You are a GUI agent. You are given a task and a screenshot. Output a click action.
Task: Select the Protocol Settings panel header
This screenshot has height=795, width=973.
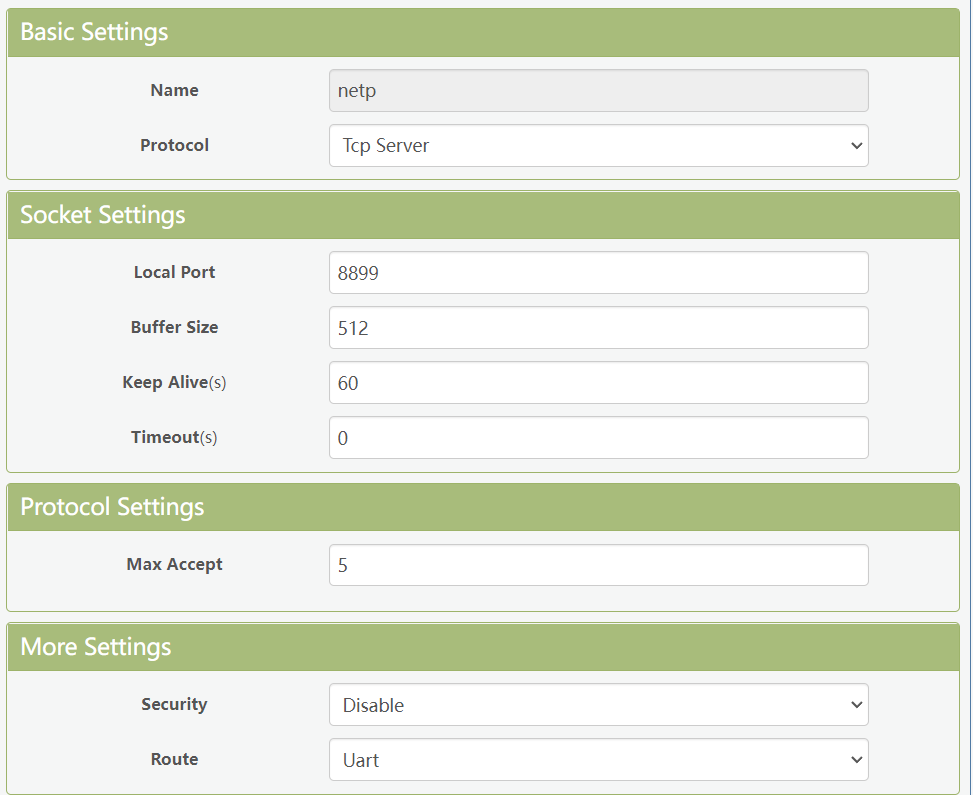tap(112, 507)
